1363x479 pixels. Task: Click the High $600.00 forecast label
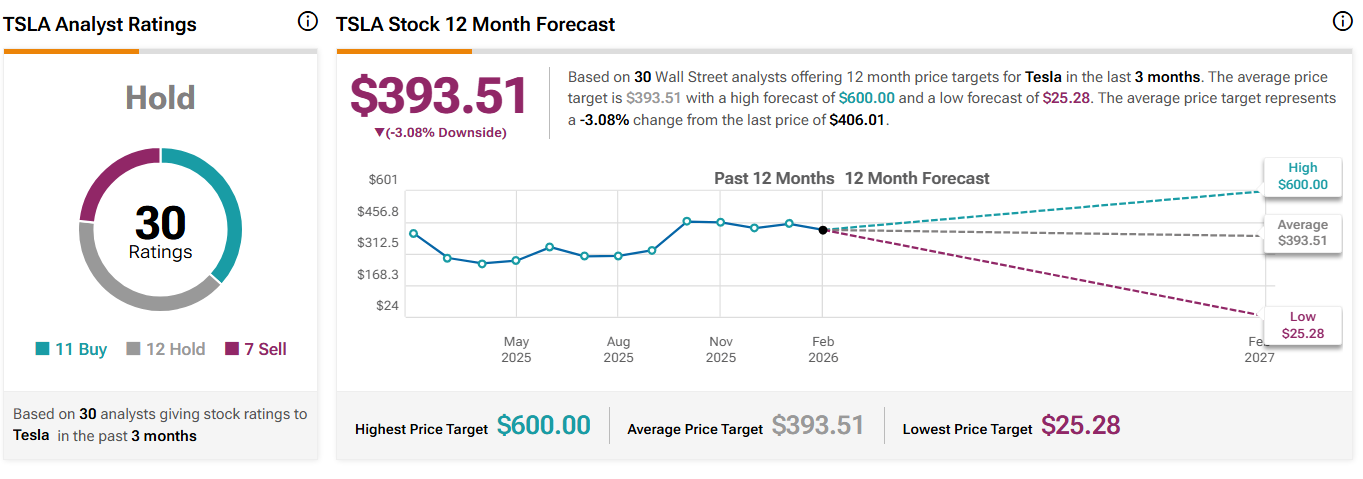[x=1302, y=176]
